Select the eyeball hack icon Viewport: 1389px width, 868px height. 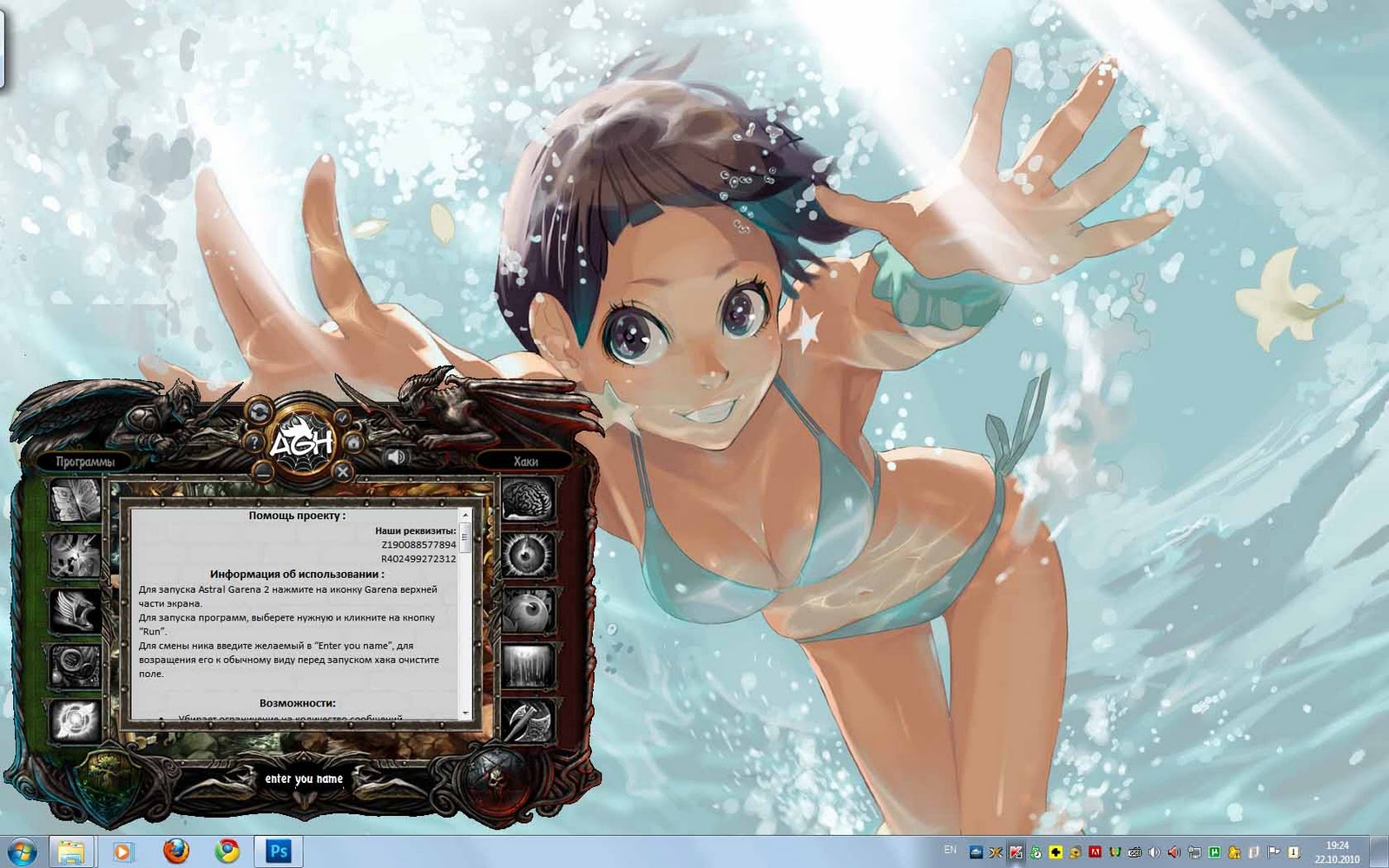pyautogui.click(x=528, y=610)
